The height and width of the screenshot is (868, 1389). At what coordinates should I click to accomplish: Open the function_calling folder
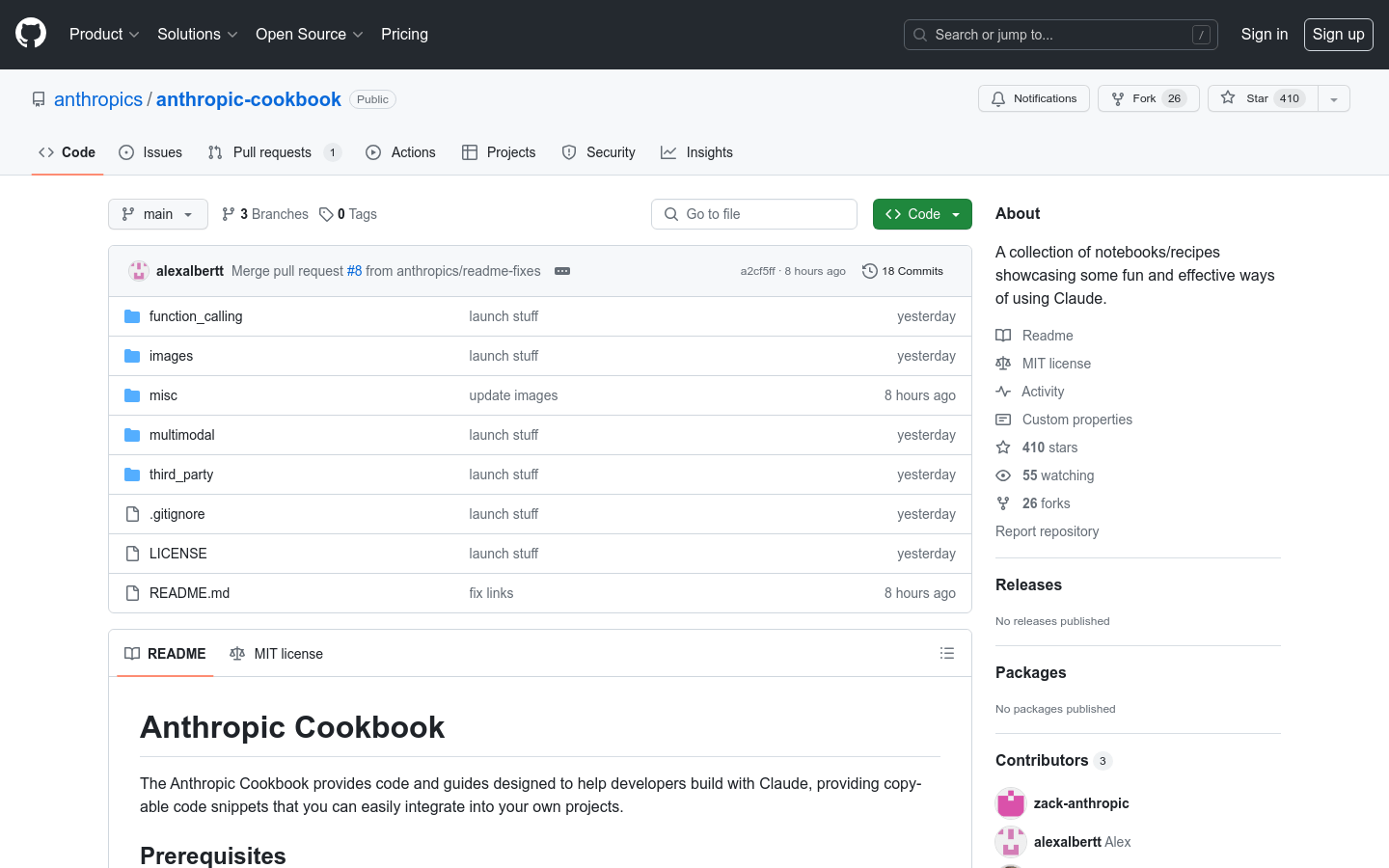[196, 316]
